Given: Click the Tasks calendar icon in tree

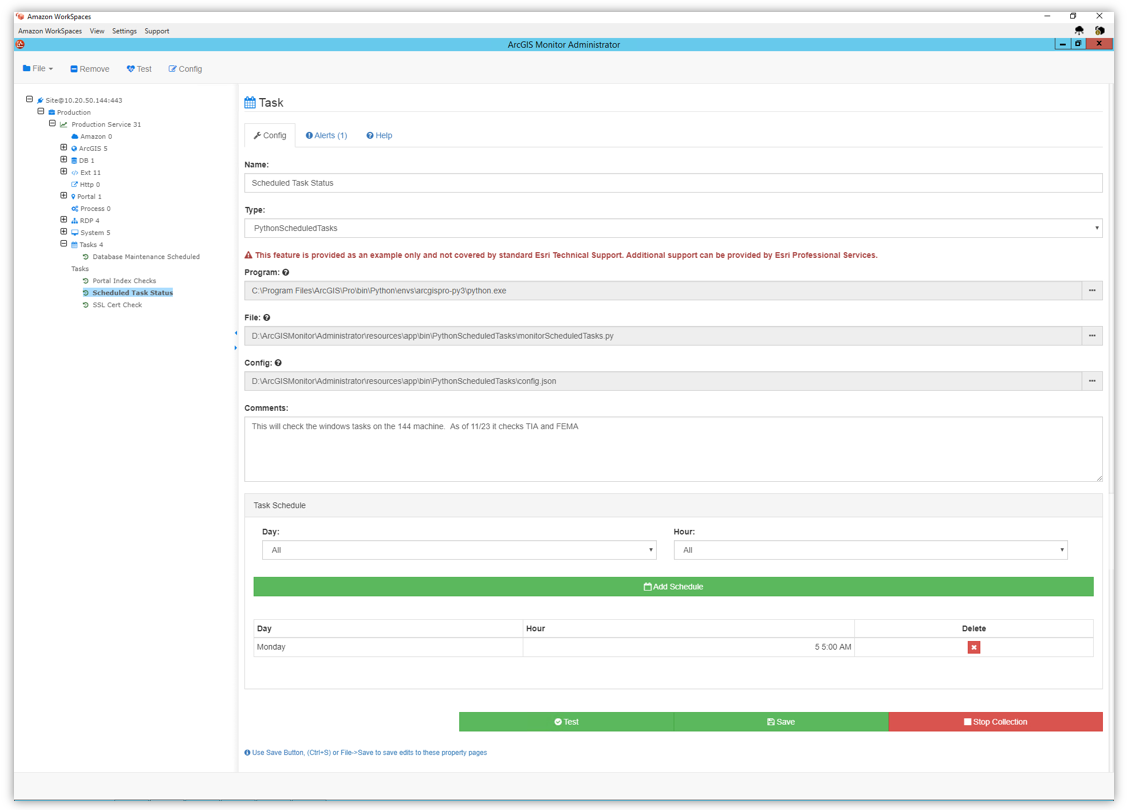Looking at the screenshot, I should click(74, 244).
